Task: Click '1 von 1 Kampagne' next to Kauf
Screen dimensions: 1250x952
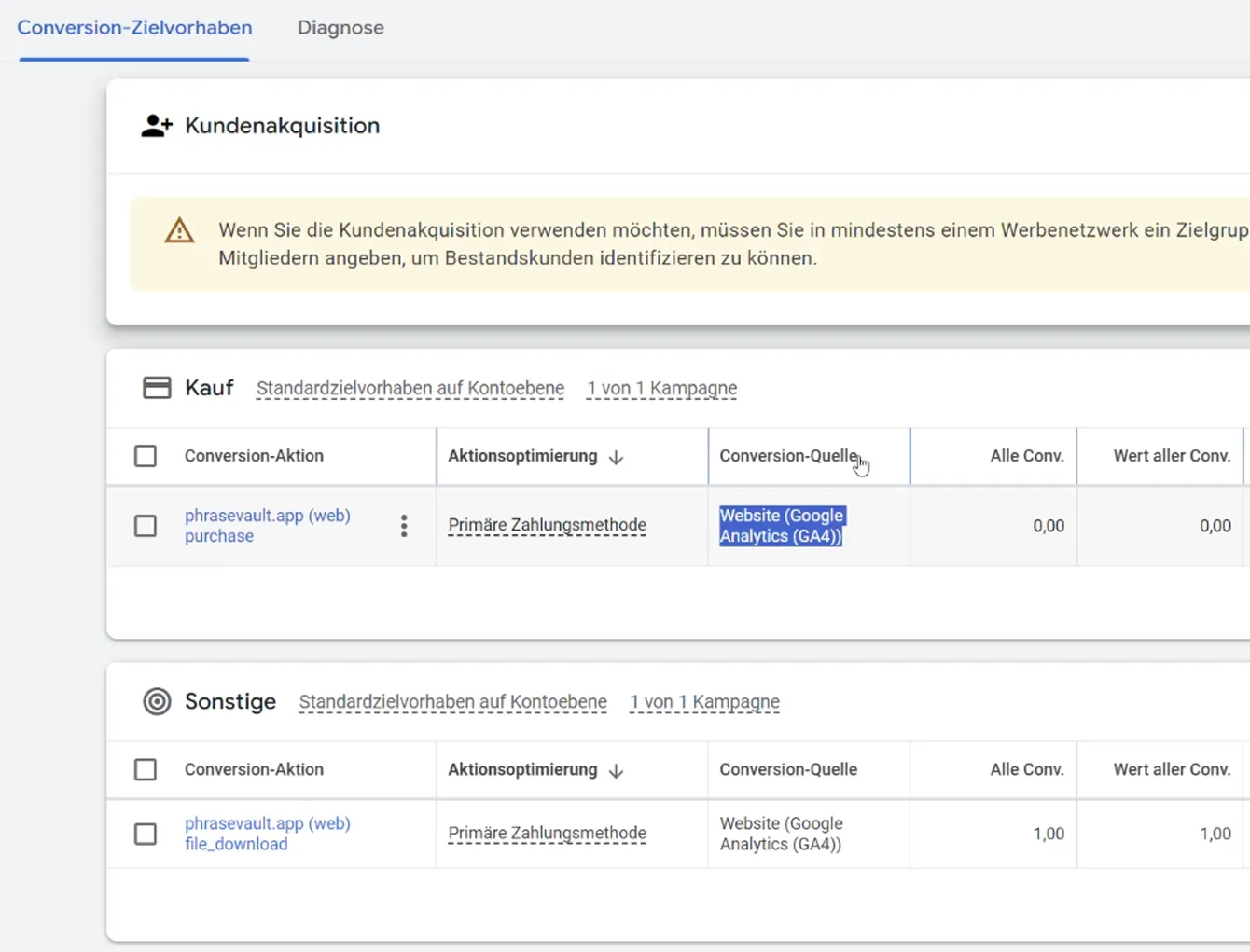Action: [x=662, y=388]
